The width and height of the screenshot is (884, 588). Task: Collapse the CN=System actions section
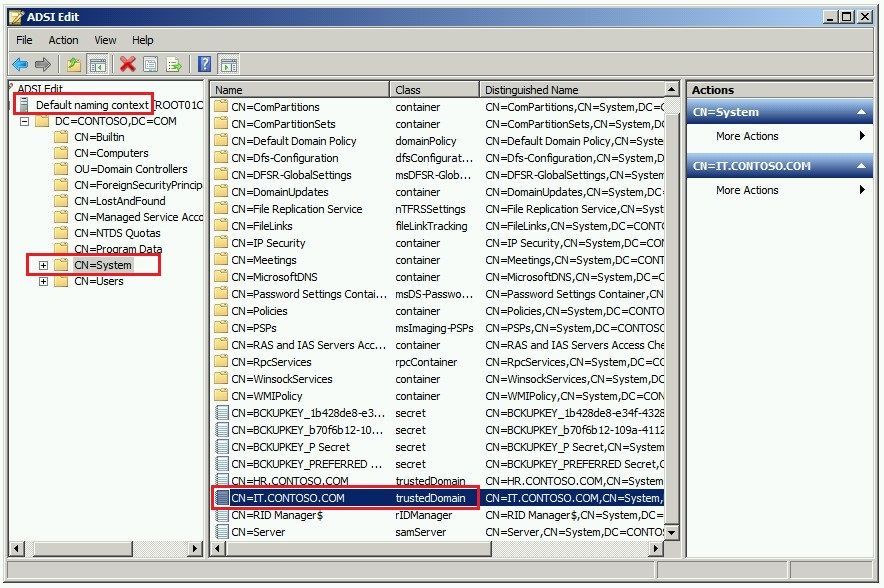pos(861,112)
